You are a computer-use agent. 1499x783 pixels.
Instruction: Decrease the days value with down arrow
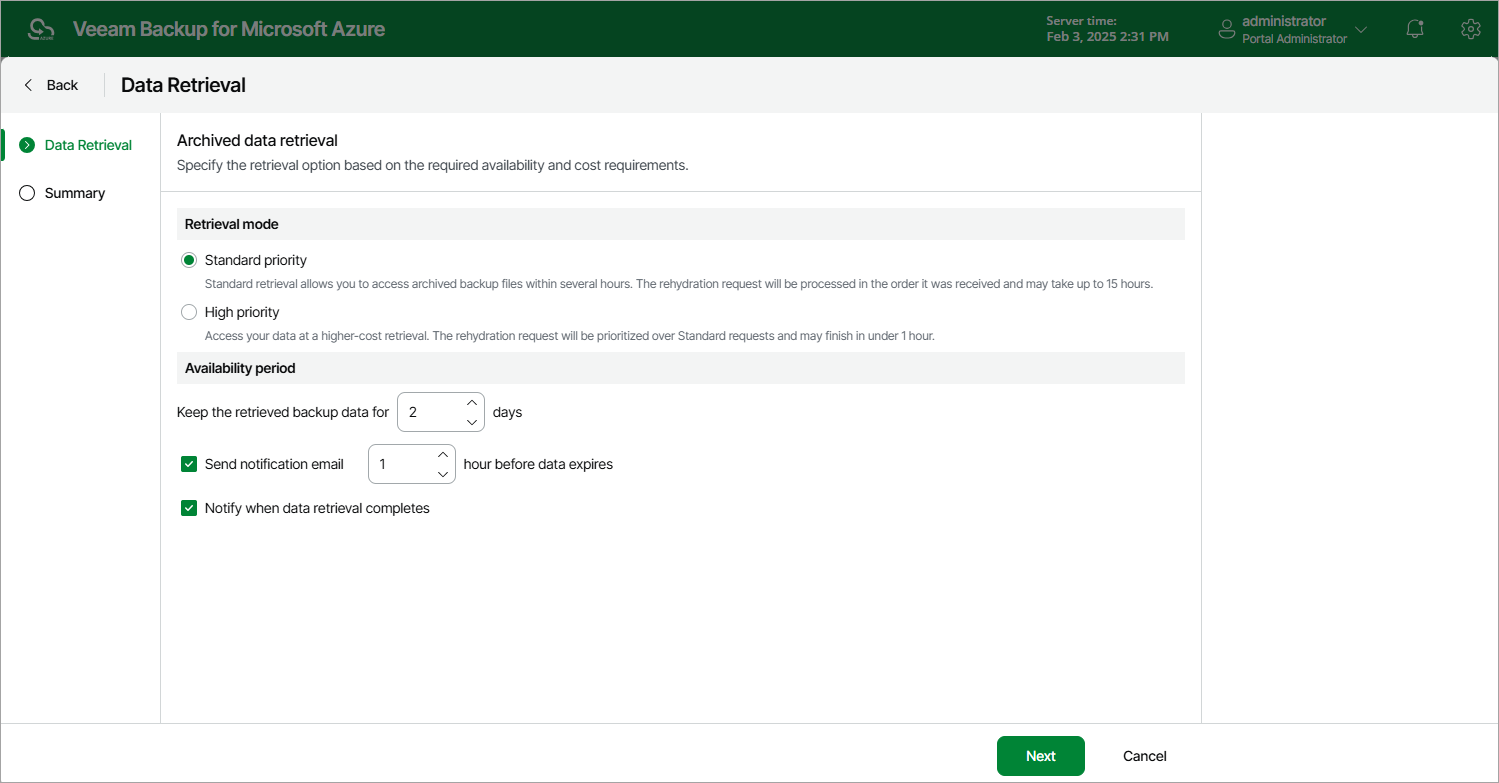472,422
